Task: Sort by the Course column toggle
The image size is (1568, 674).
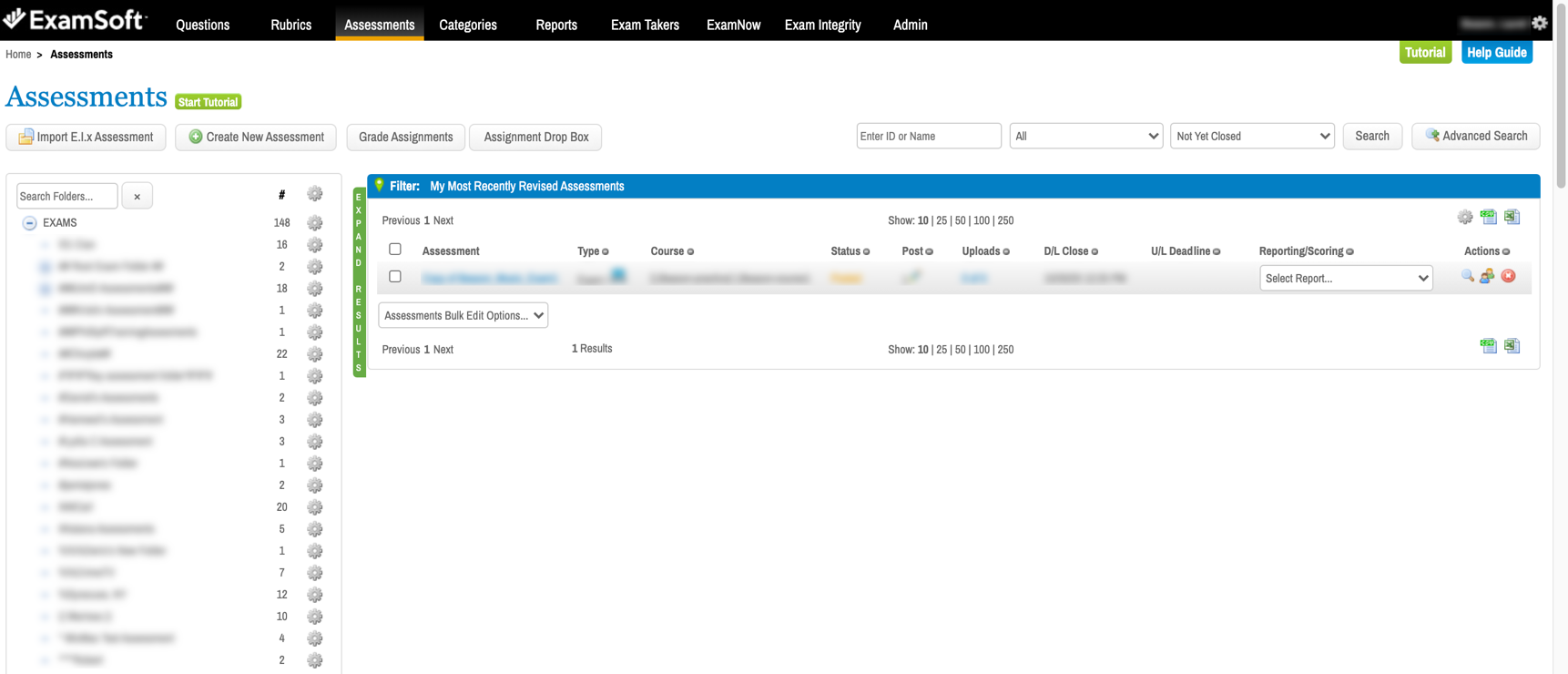Action: pyautogui.click(x=691, y=252)
